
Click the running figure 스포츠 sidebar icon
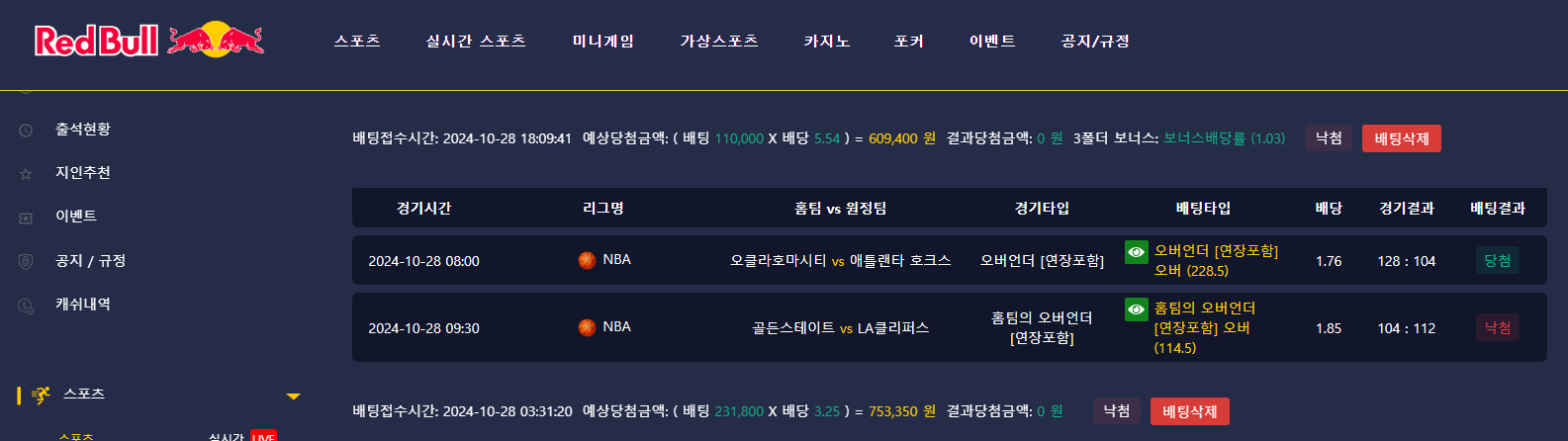[x=41, y=396]
